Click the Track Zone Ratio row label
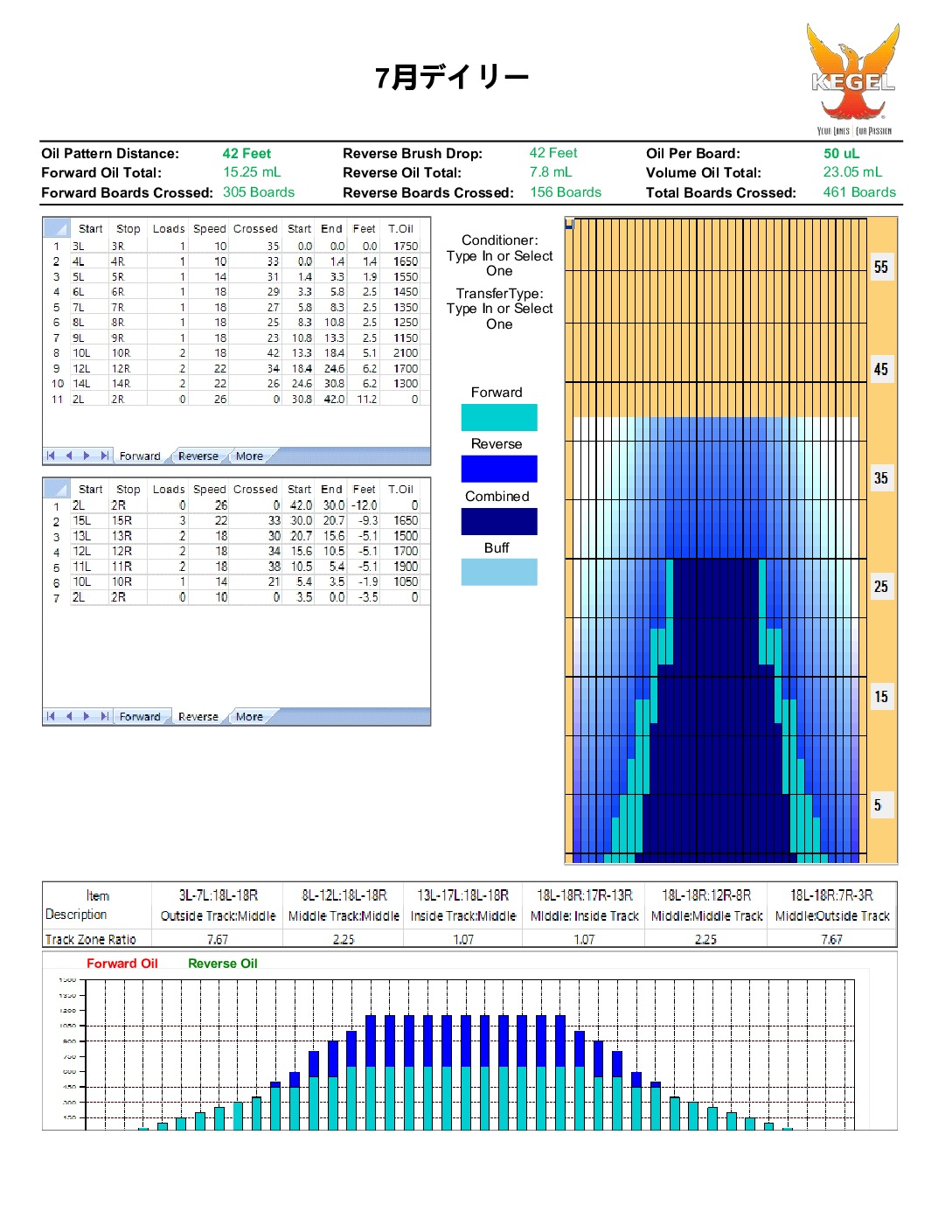This screenshot has width=952, height=1232. tap(91, 940)
